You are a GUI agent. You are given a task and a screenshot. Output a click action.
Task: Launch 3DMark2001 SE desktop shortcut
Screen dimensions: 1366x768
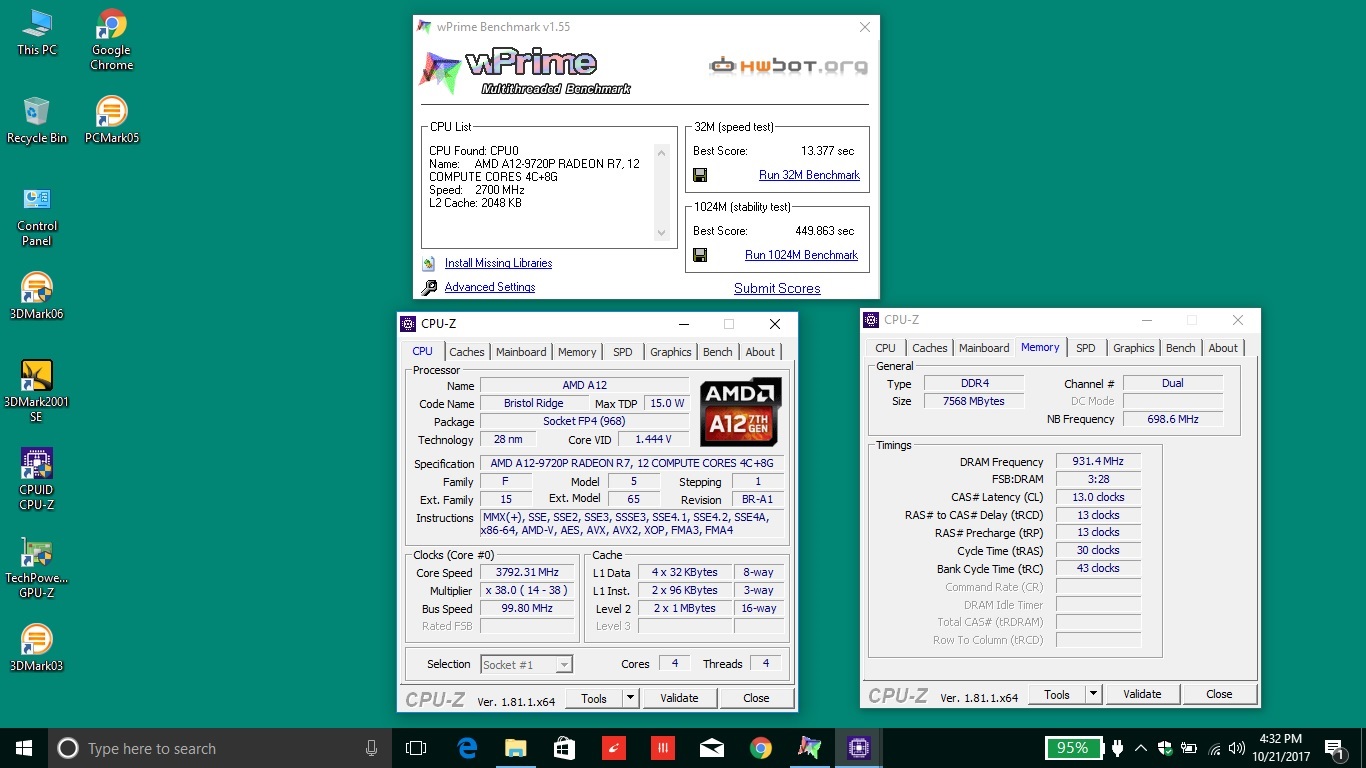pyautogui.click(x=37, y=391)
